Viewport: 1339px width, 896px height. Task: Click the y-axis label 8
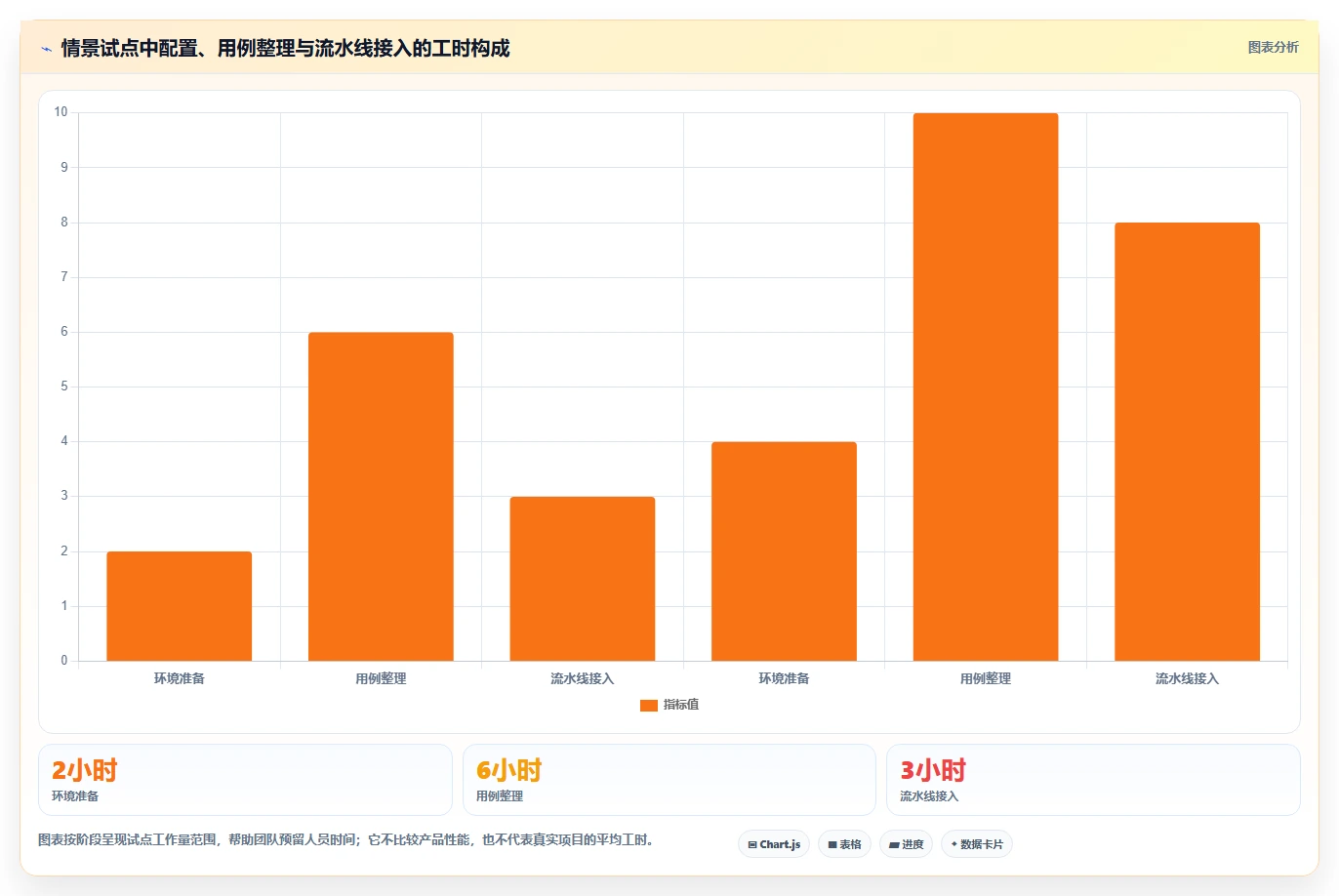(x=64, y=223)
